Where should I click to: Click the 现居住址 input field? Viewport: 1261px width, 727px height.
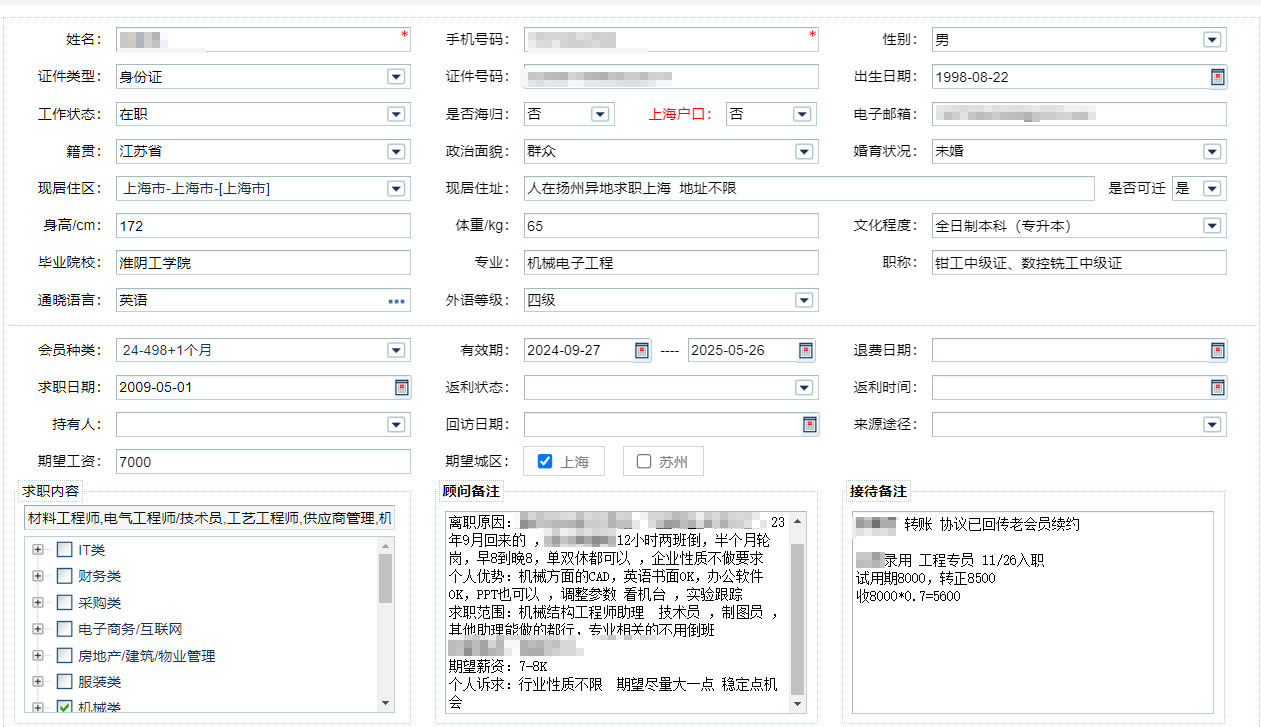pyautogui.click(x=809, y=189)
